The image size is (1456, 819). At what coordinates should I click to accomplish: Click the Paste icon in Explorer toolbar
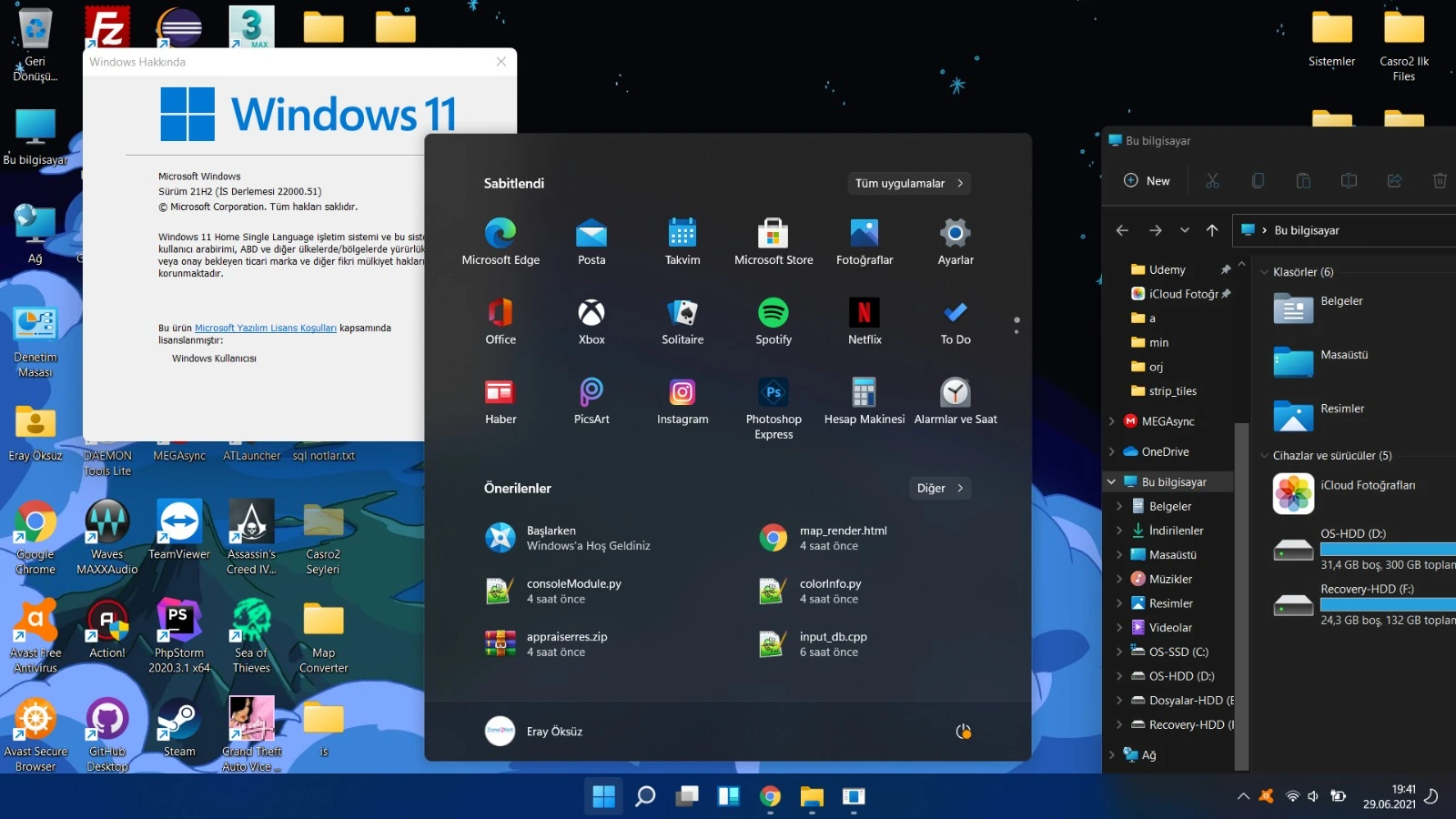[x=1303, y=181]
